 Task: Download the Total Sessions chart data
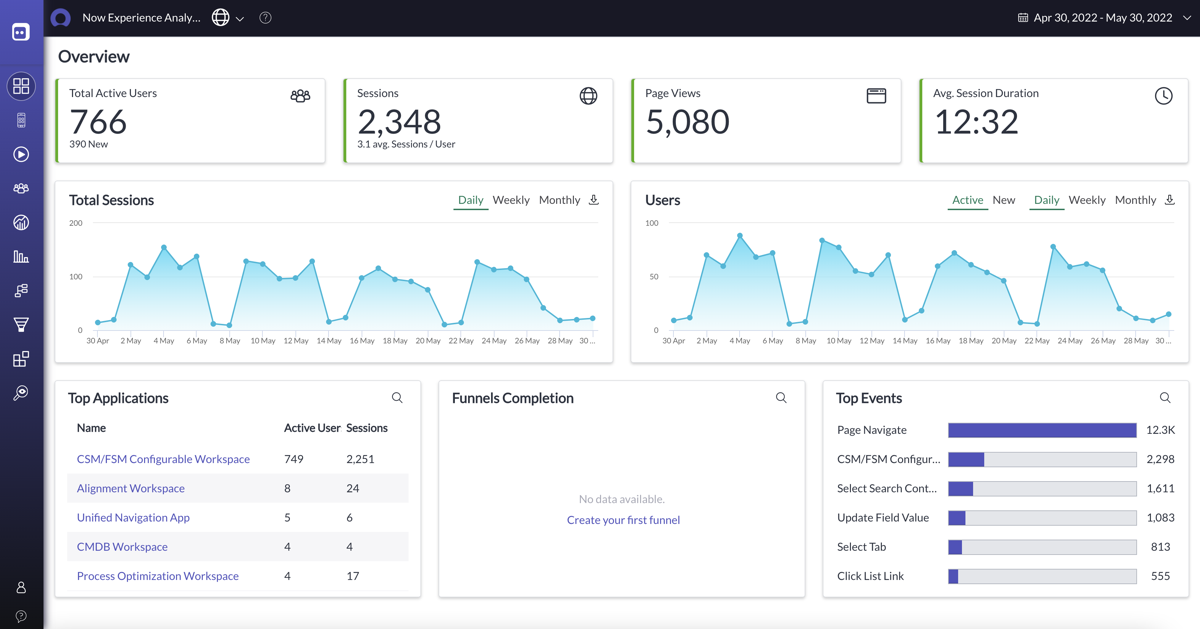[x=594, y=200]
